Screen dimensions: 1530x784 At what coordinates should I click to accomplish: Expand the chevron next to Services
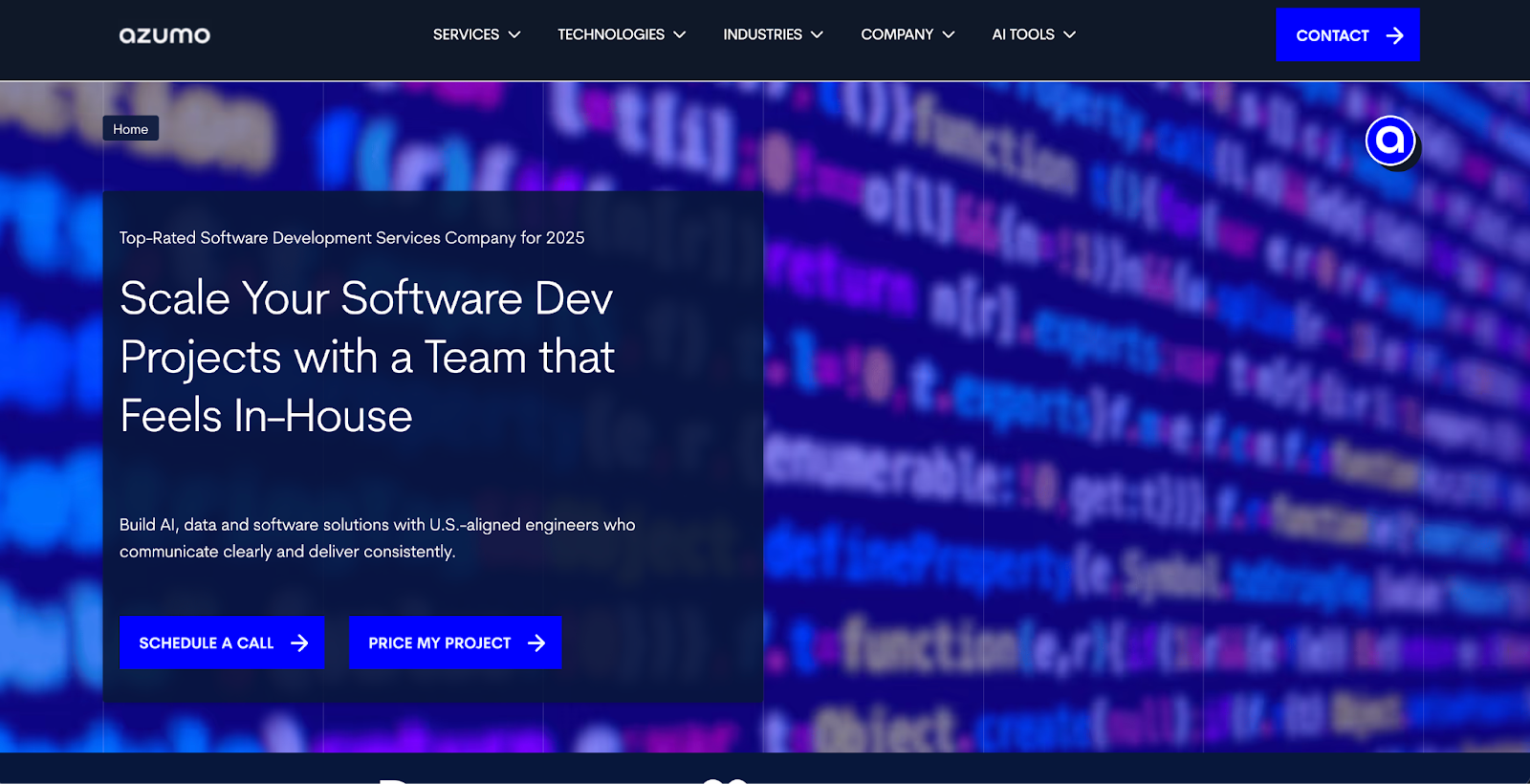click(x=514, y=34)
